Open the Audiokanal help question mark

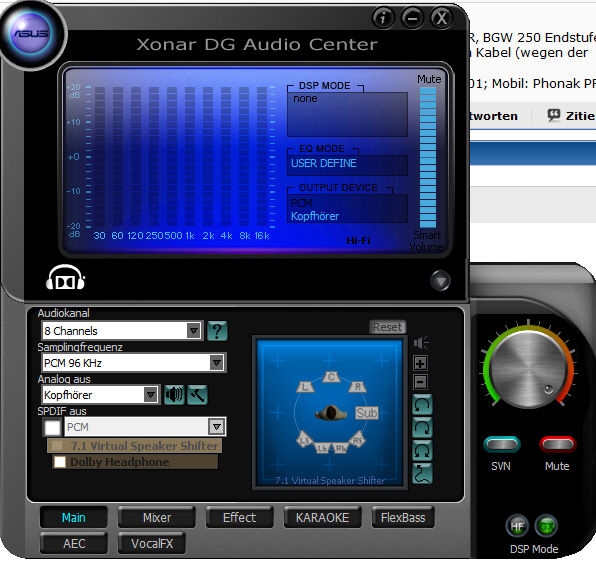point(217,331)
